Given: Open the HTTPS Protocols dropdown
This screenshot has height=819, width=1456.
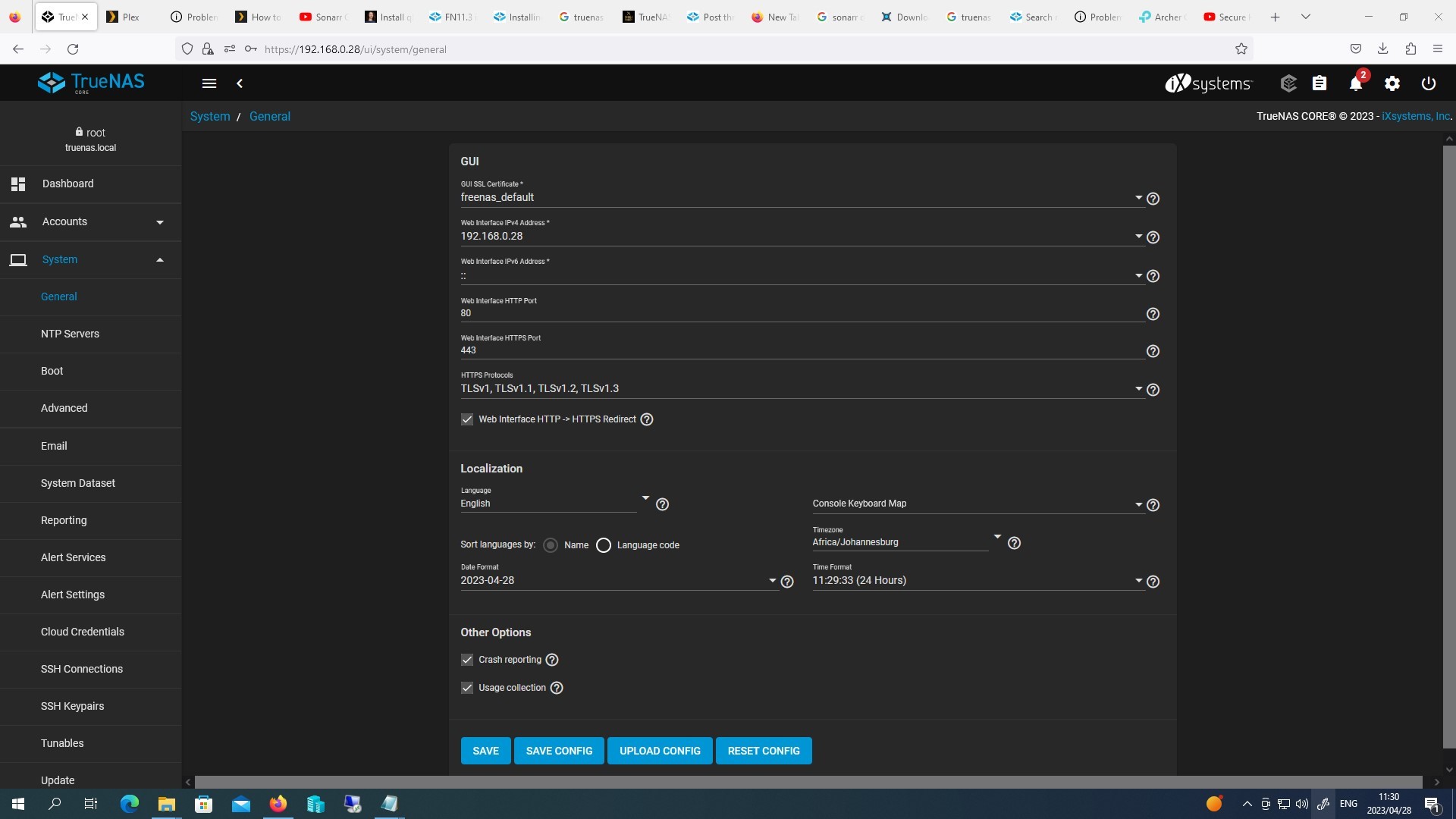Looking at the screenshot, I should (802, 388).
